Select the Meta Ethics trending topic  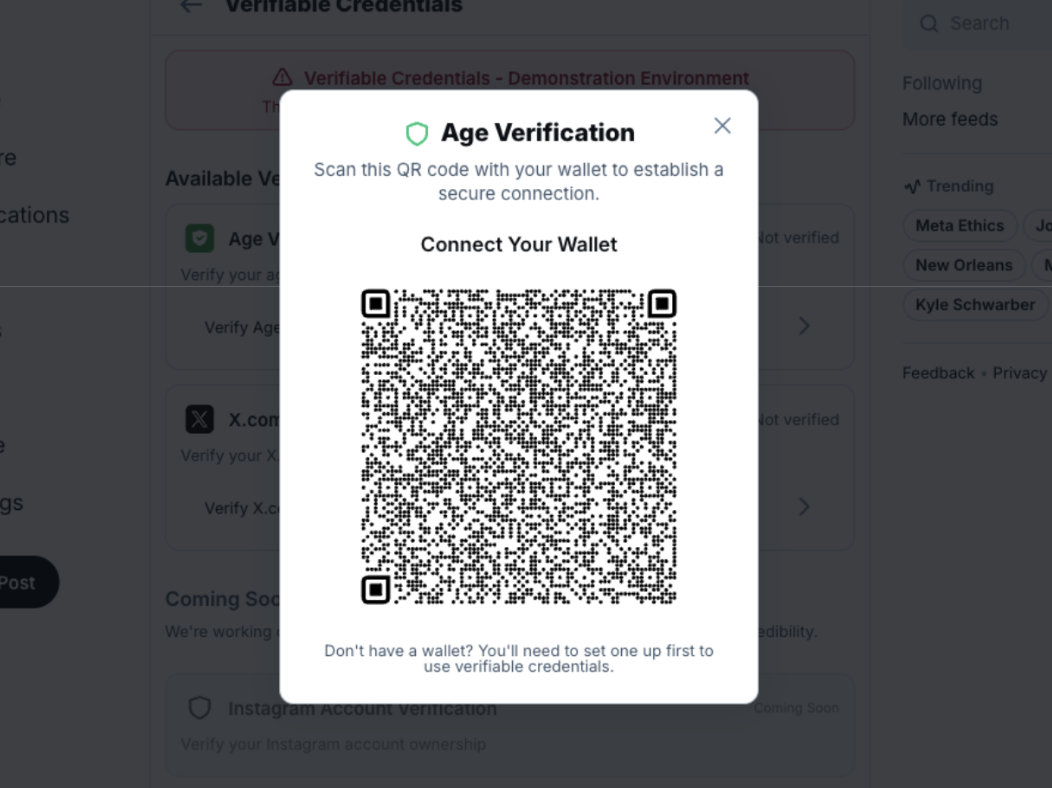959,225
